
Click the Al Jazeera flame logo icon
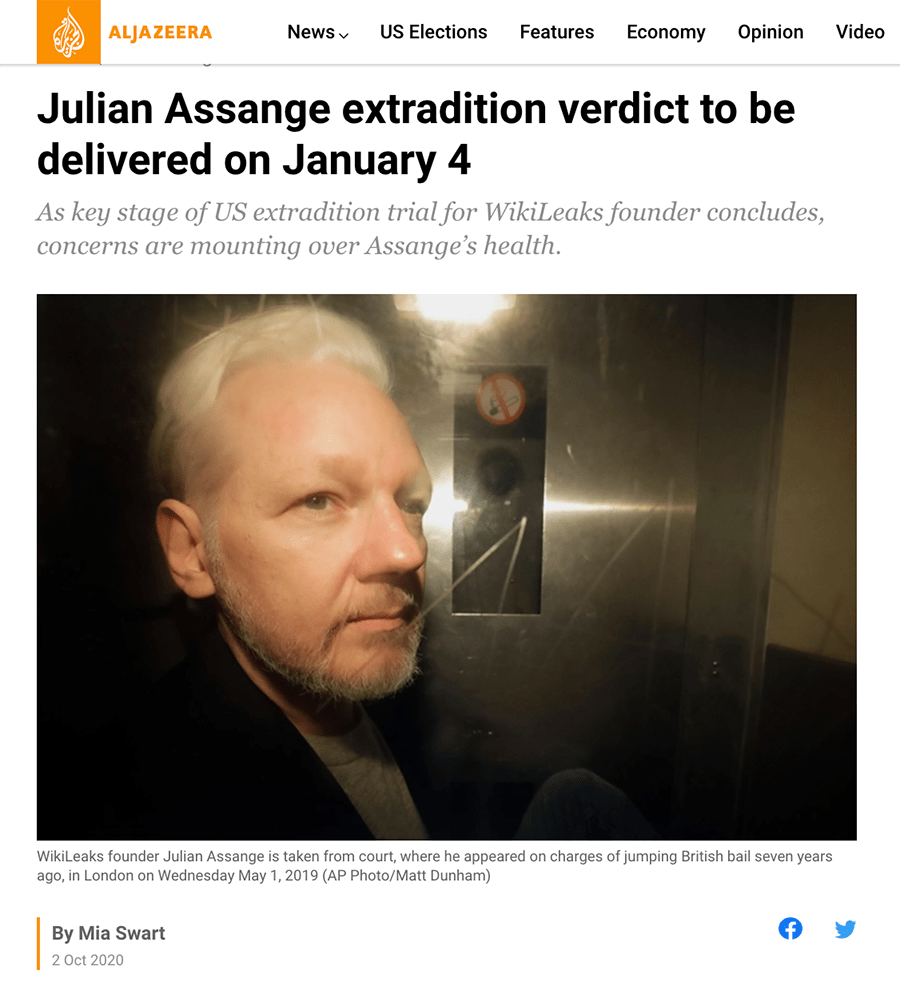pos(69,32)
